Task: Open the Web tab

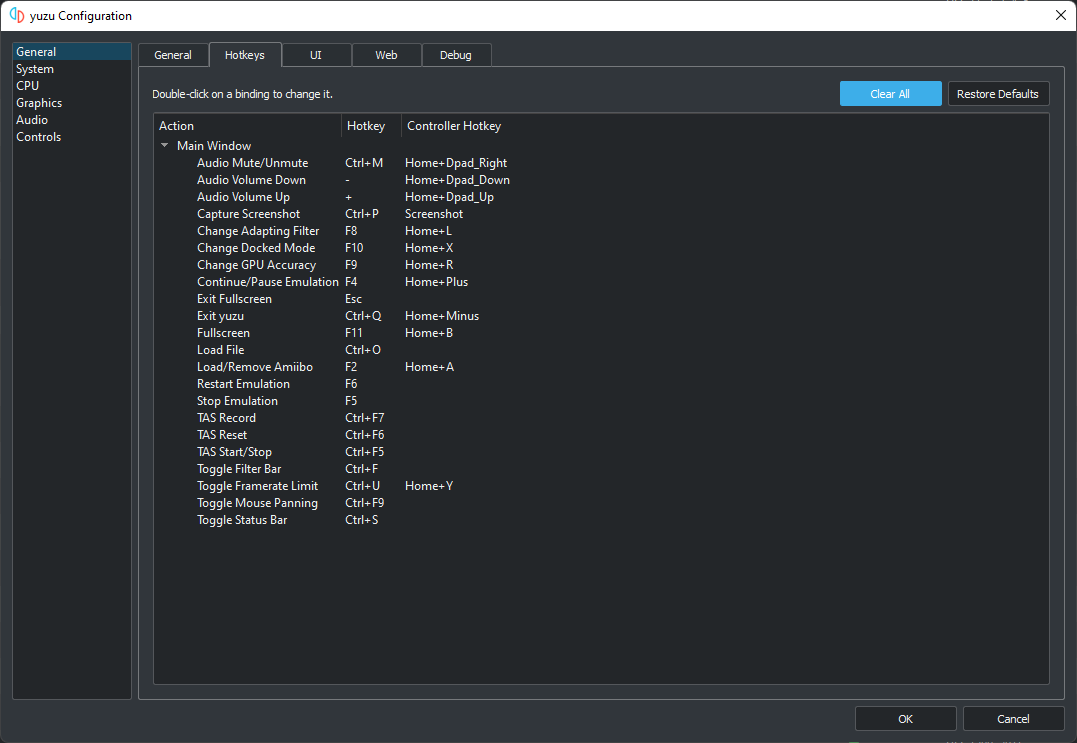Action: pyautogui.click(x=386, y=55)
